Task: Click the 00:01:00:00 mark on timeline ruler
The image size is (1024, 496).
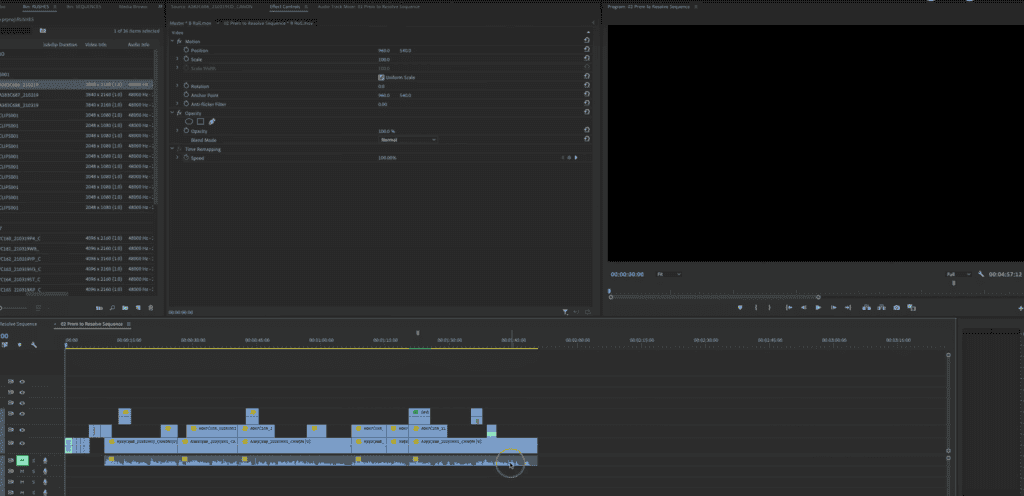Action: pos(322,340)
